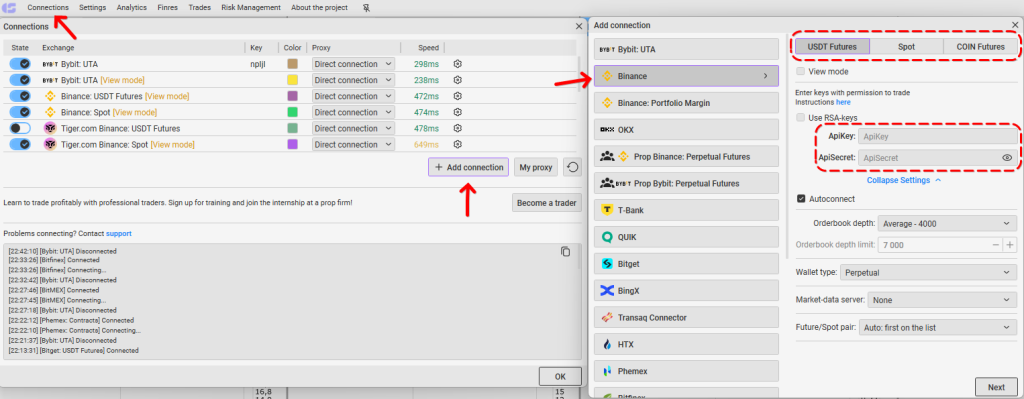Uncheck the Autoconnect checkbox
Image resolution: width=1024 pixels, height=399 pixels.
(x=801, y=199)
